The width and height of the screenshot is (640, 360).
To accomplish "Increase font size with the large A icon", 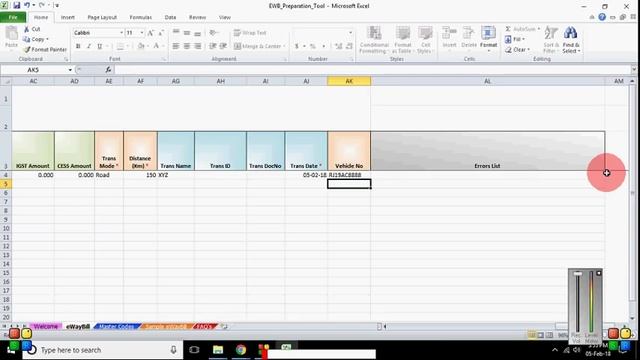I will coord(150,33).
